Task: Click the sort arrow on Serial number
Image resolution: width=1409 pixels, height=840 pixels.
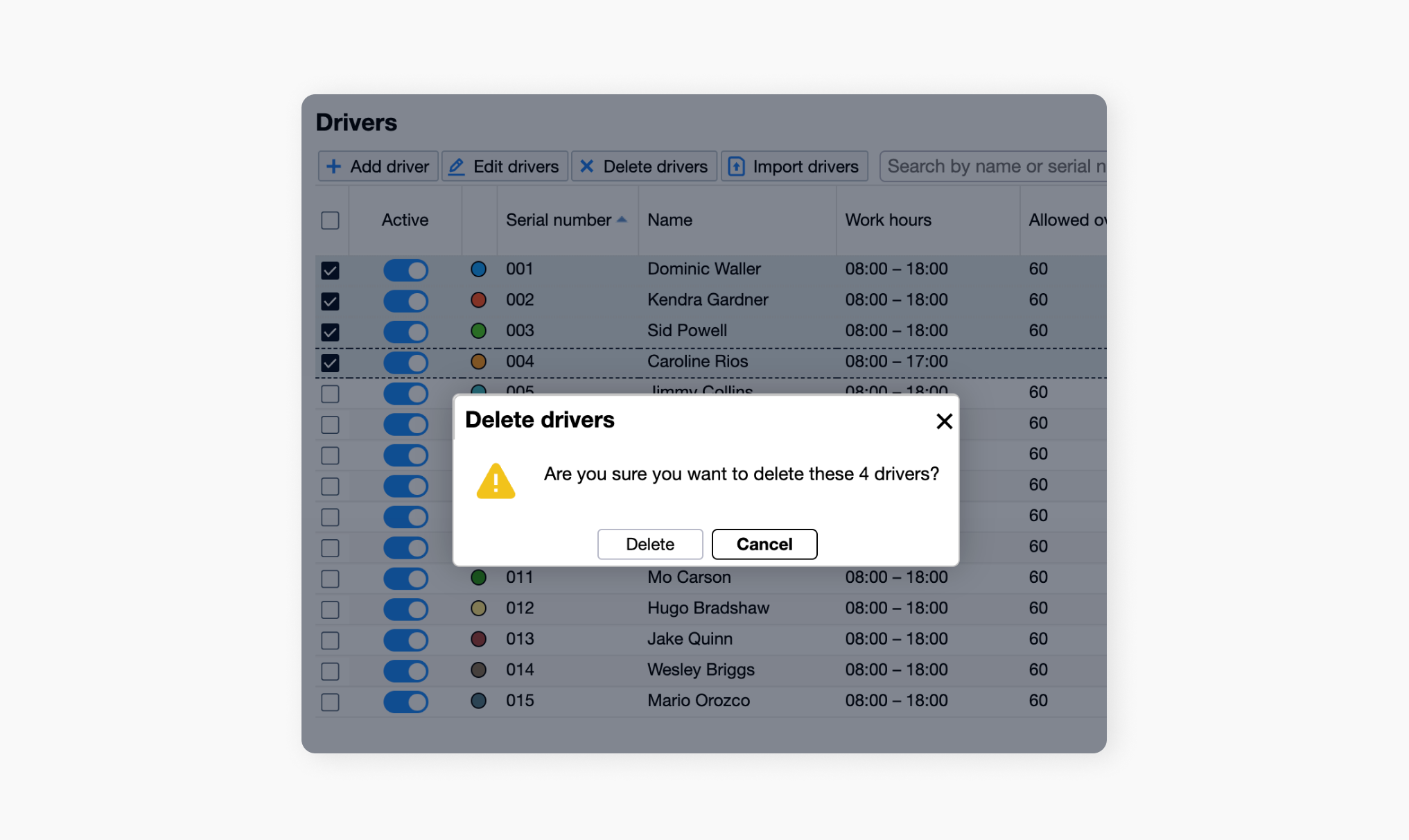Action: (x=622, y=218)
